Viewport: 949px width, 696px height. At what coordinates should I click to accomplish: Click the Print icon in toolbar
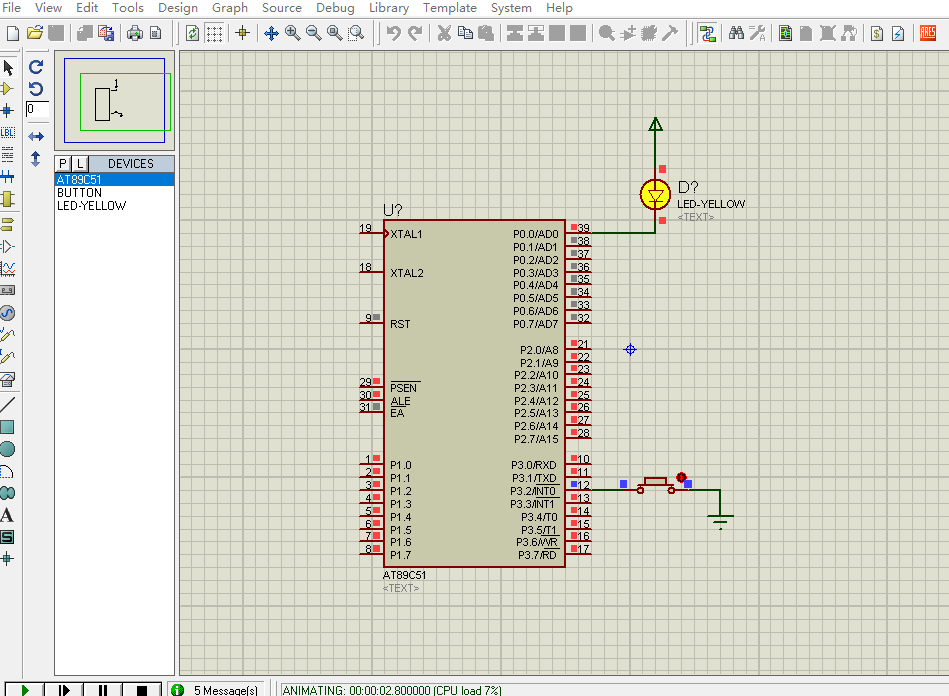(134, 33)
